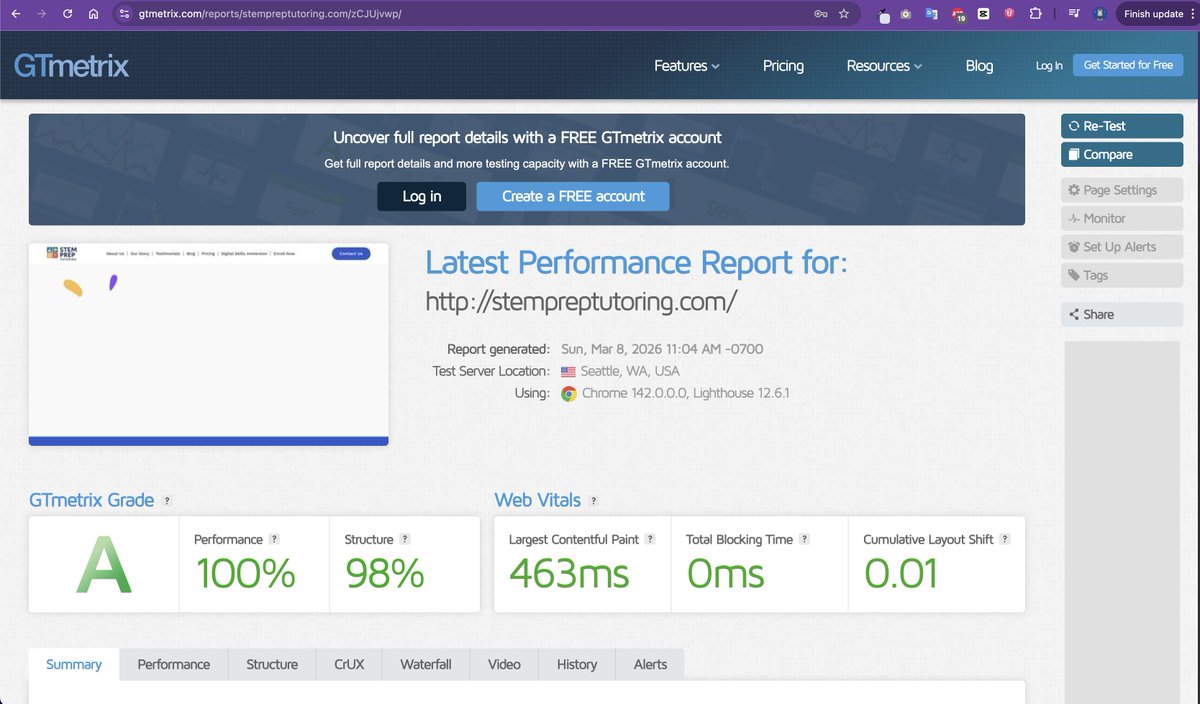Click Create a FREE account button
1200x704 pixels.
pos(573,196)
